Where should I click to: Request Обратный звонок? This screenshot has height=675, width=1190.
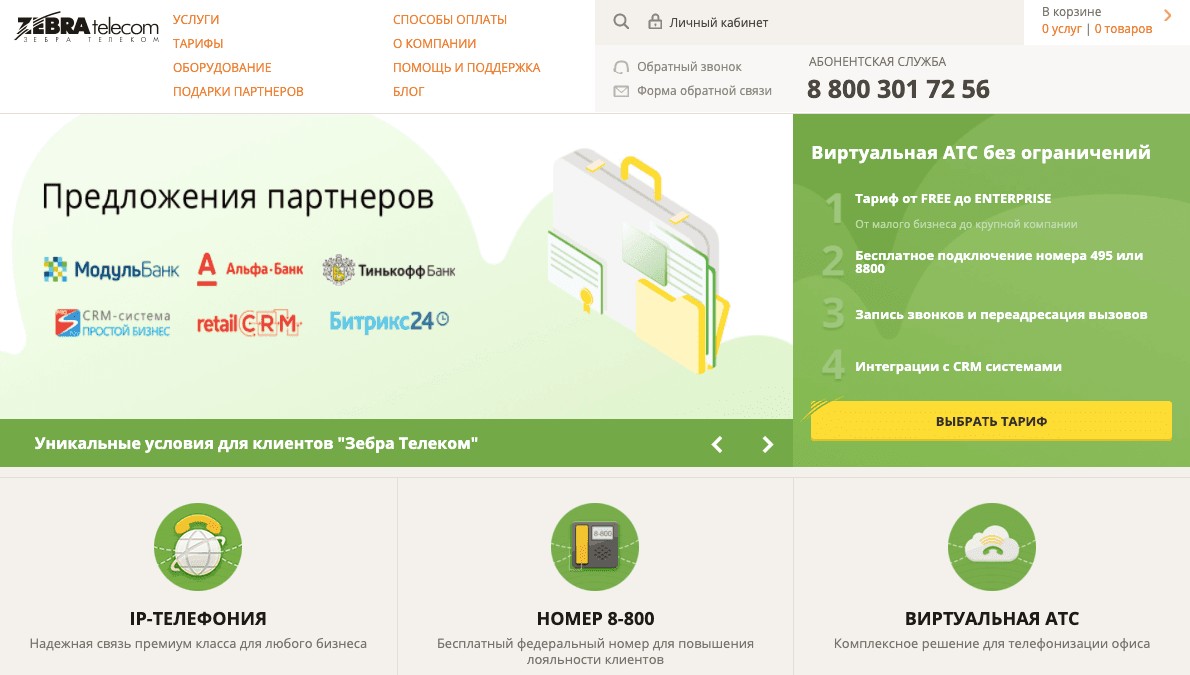click(689, 67)
